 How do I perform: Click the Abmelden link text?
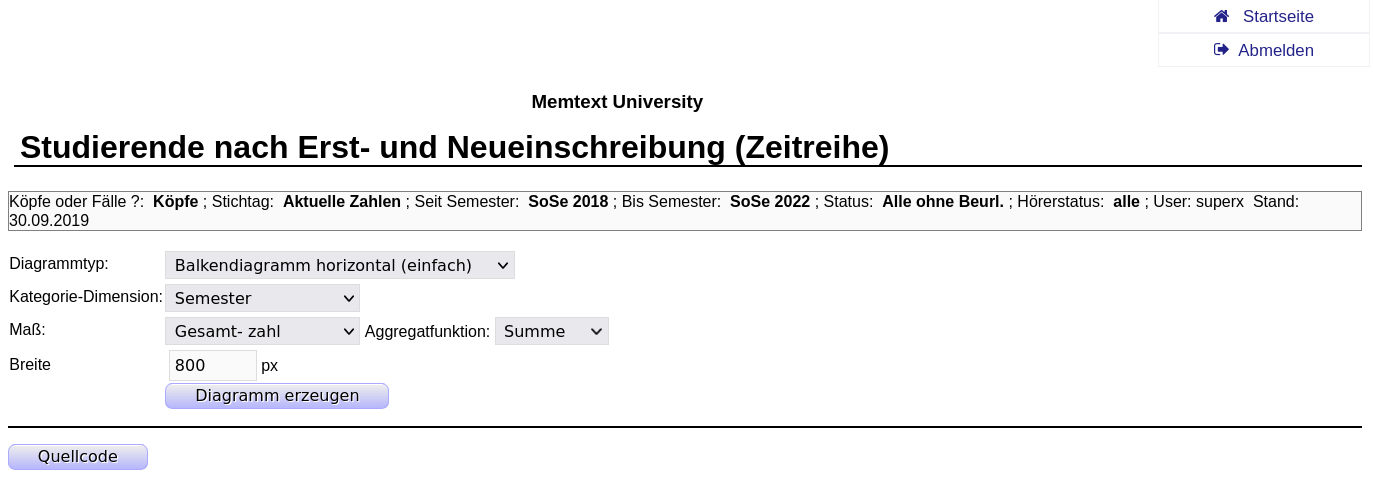click(1276, 50)
